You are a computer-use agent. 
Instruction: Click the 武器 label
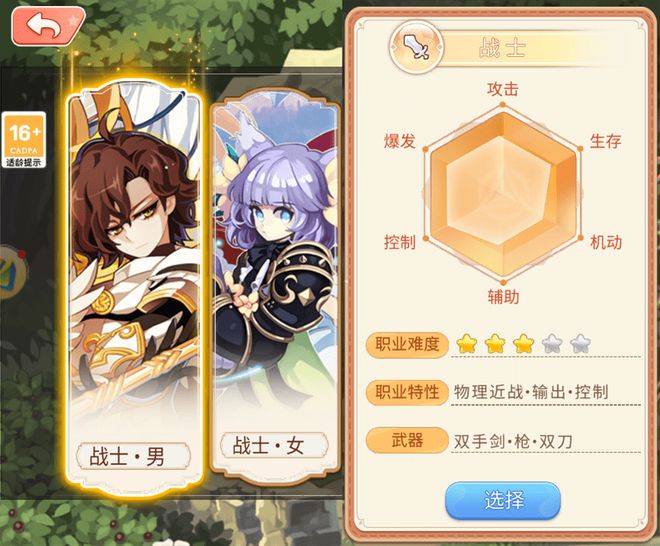tap(407, 440)
